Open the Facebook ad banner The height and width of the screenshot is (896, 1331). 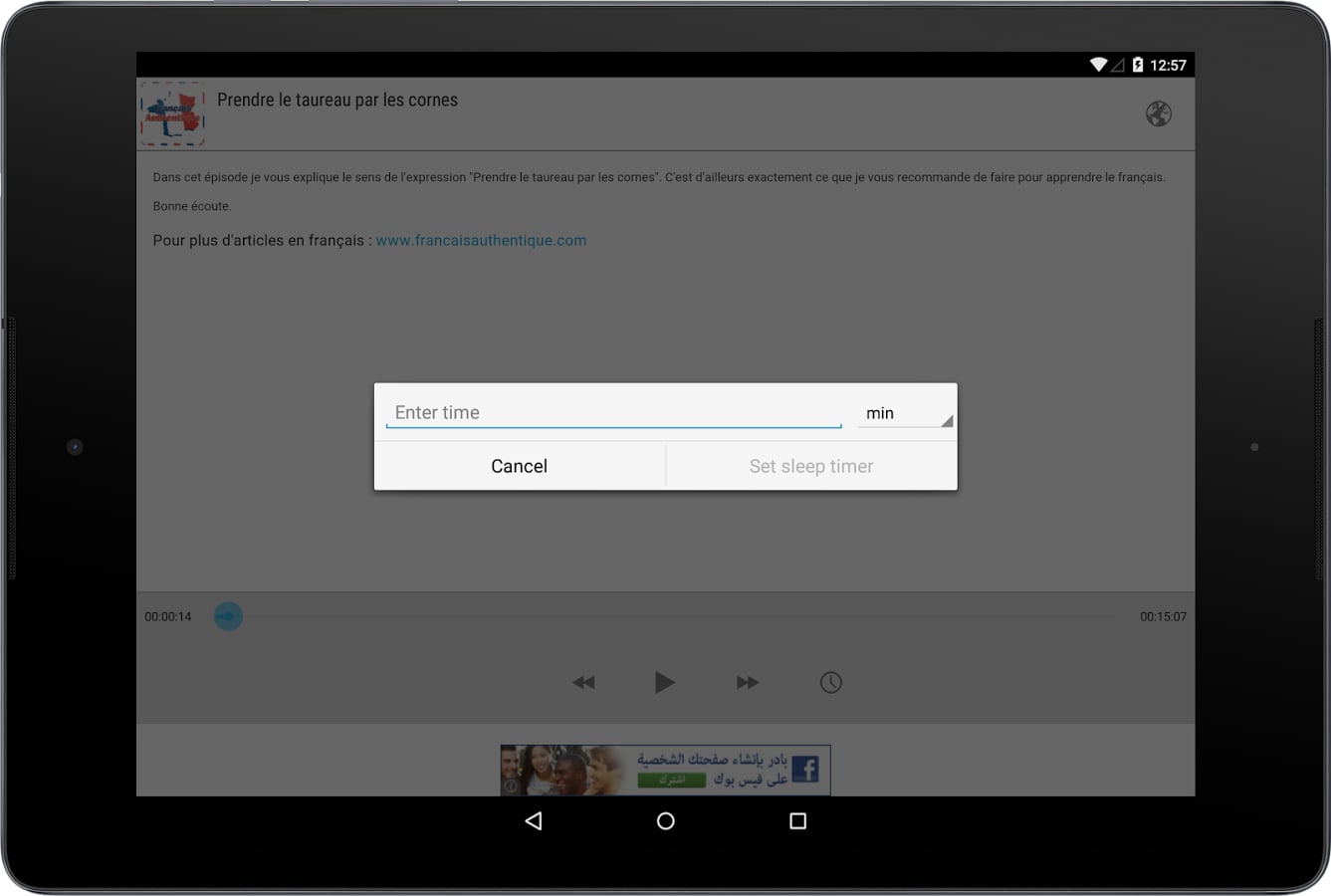665,770
